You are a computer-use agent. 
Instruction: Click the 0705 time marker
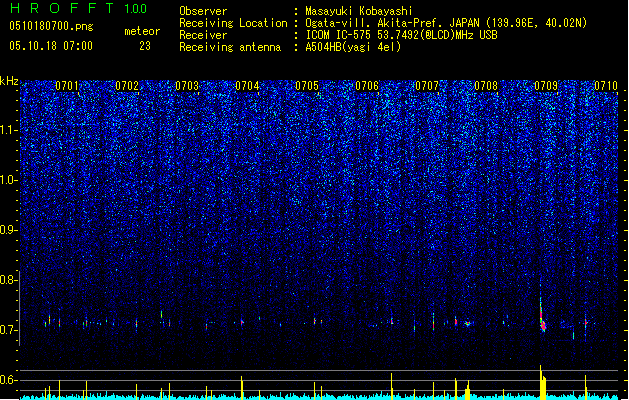[307, 86]
